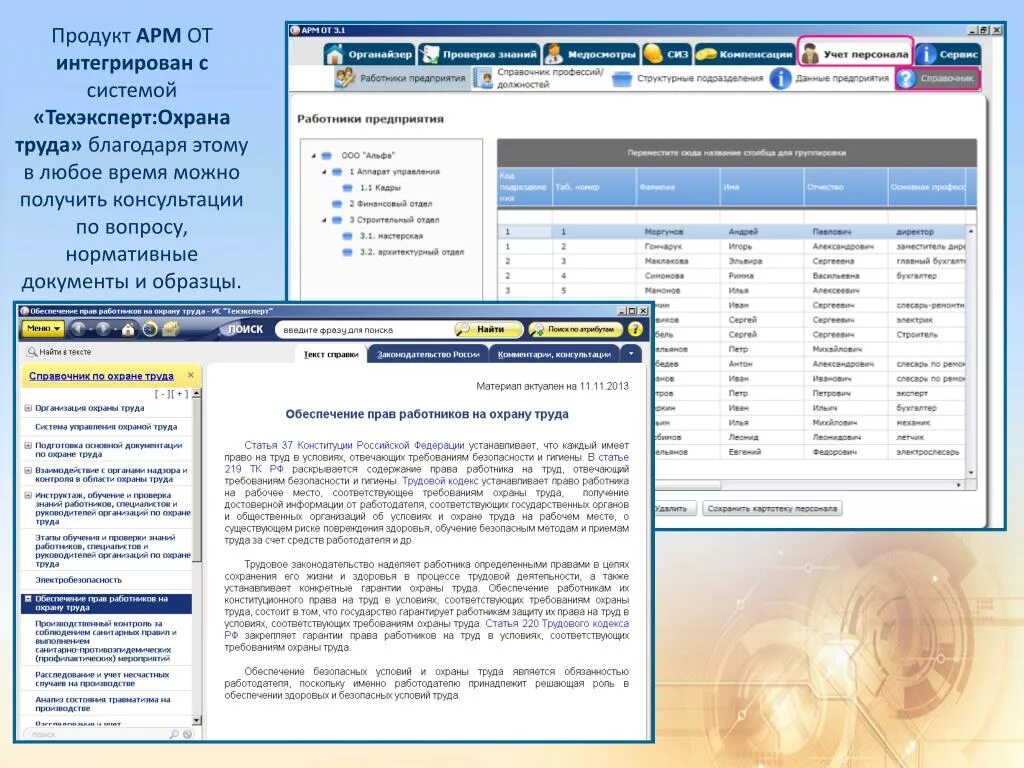Collapse all nodes with [ - ] control
Image resolution: width=1024 pixels, height=768 pixels.
point(162,394)
